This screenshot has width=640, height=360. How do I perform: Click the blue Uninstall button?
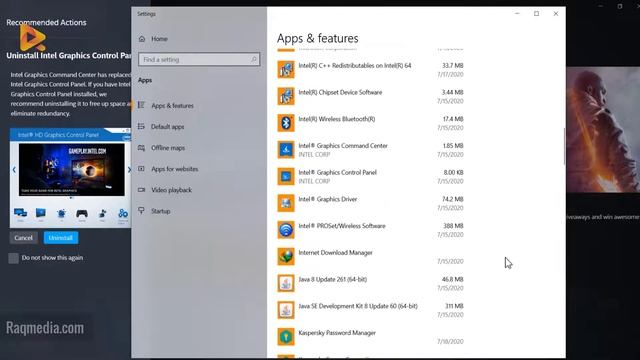(61, 238)
